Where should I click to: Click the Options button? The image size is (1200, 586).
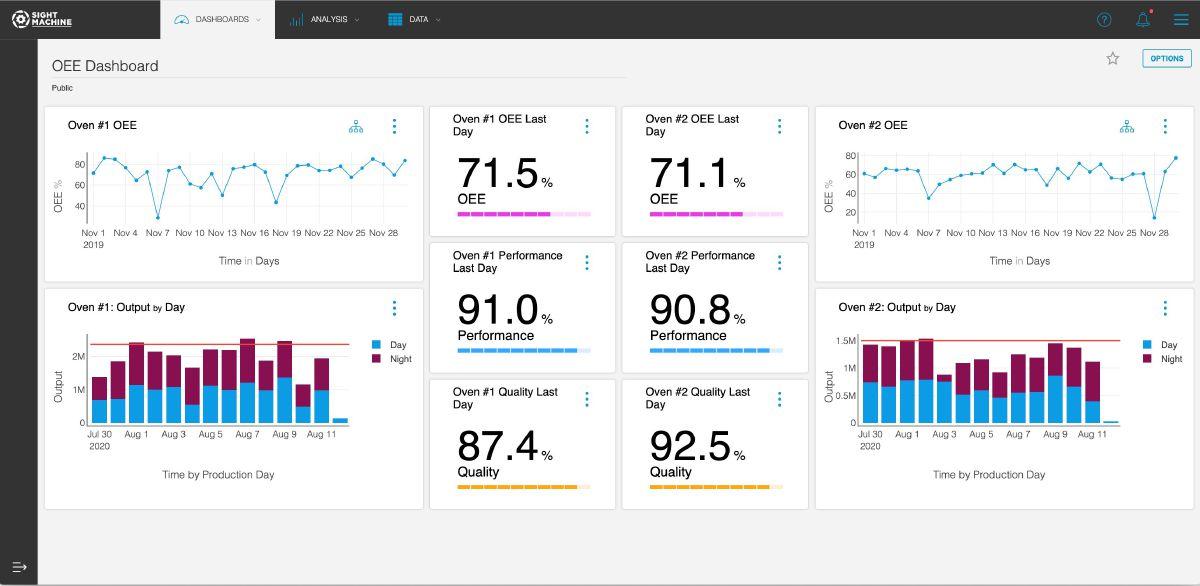[x=1167, y=58]
